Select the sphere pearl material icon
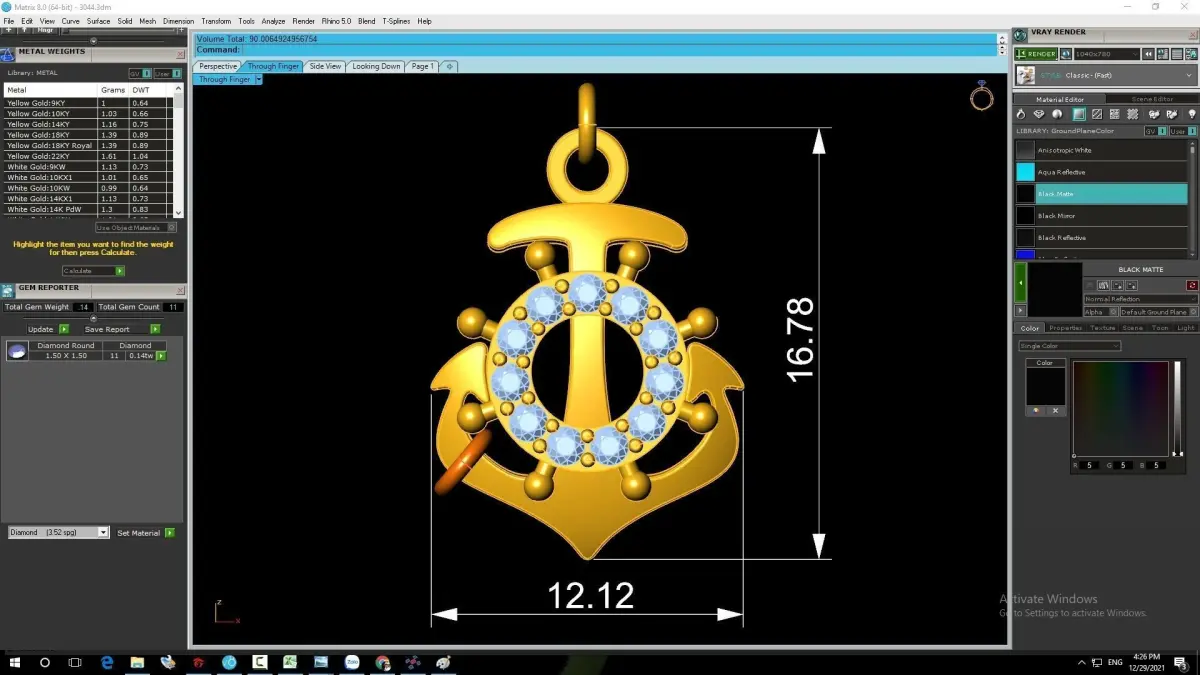 pyautogui.click(x=1058, y=115)
